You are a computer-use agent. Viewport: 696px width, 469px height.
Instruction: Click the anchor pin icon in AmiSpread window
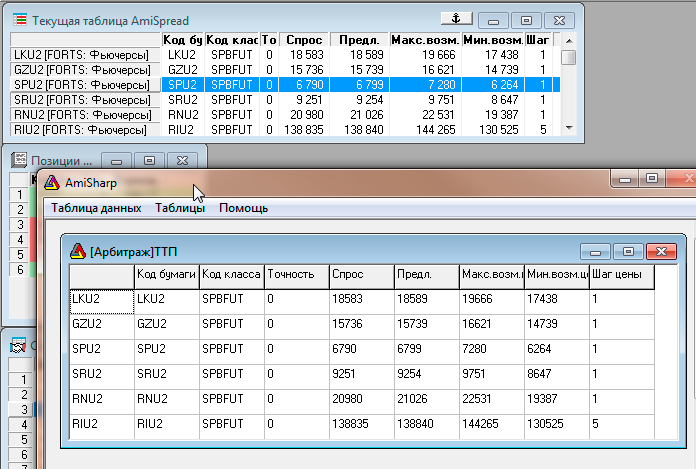coord(456,19)
